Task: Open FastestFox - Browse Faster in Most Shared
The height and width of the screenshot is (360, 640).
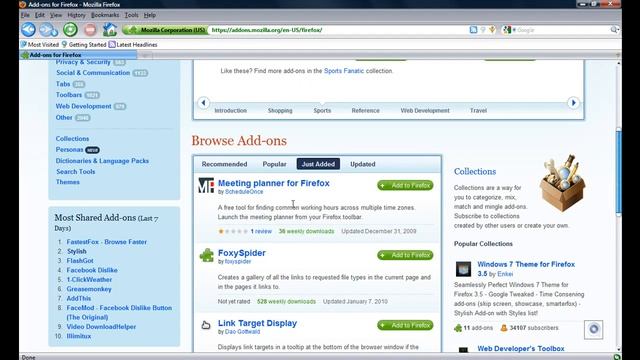Action: [107, 242]
